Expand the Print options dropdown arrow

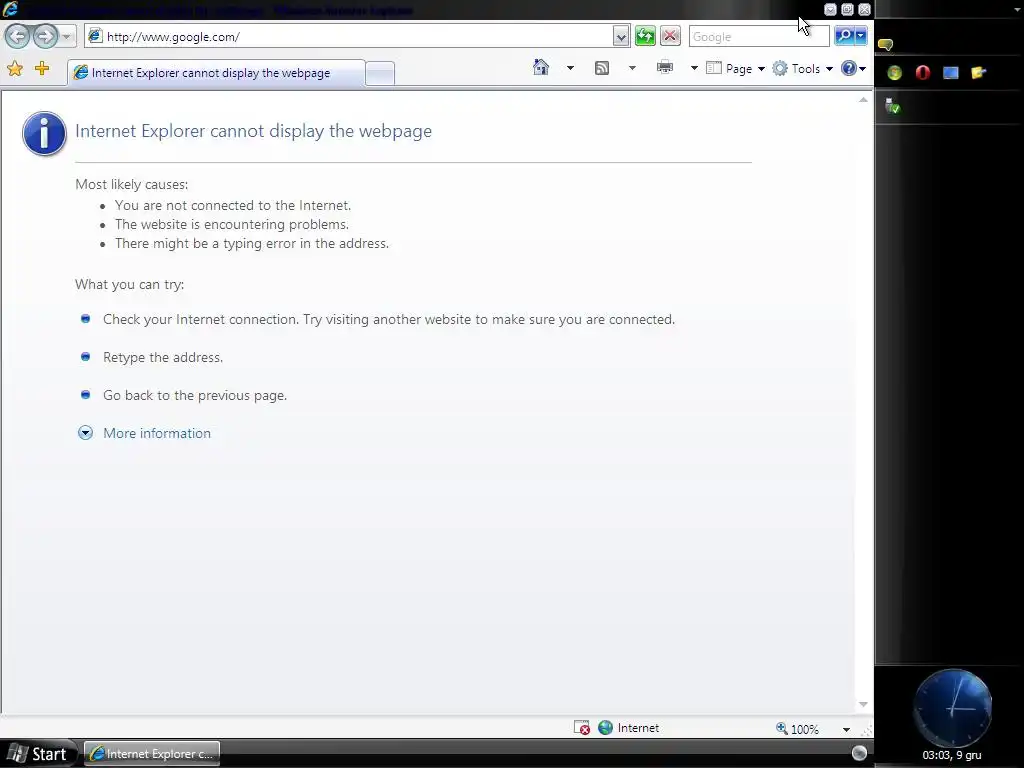[x=694, y=68]
